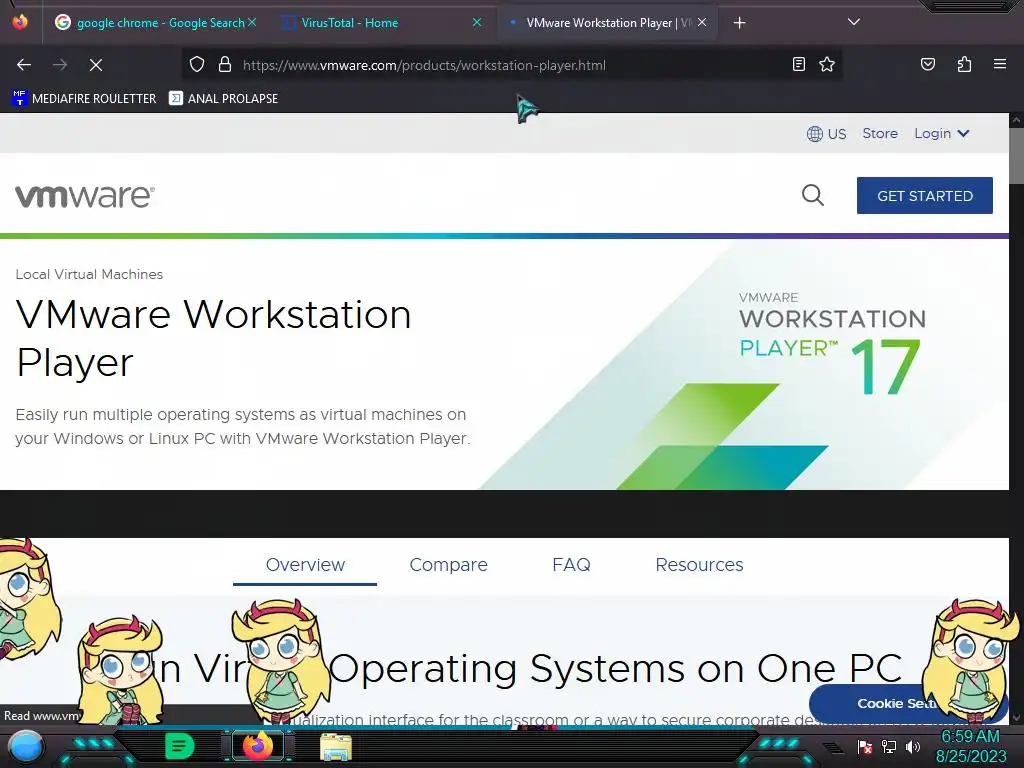Bookmark this page with the star icon
Screen dimensions: 1024x768
(827, 64)
